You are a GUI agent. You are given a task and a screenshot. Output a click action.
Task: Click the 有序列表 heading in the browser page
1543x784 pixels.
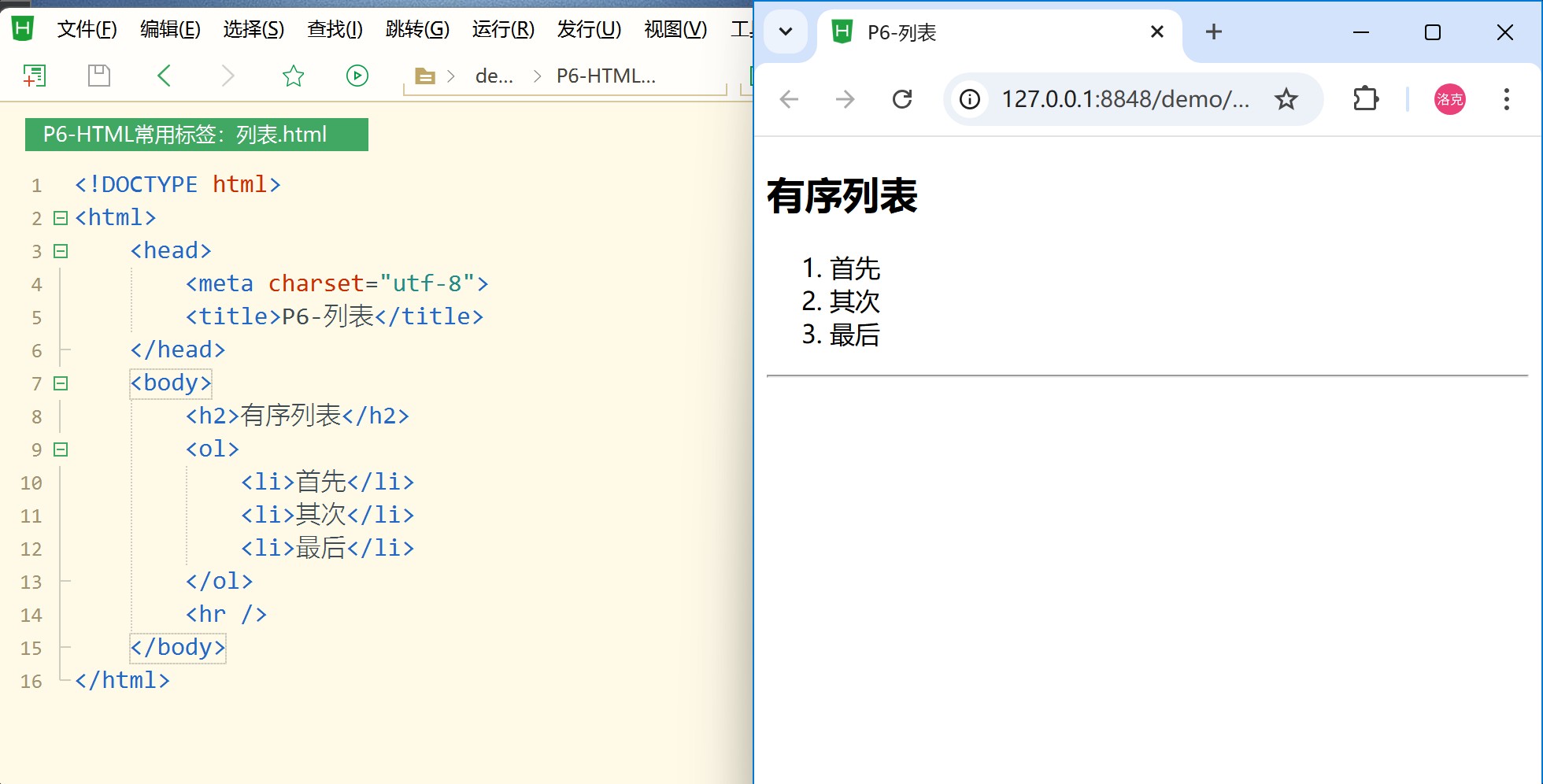[842, 196]
